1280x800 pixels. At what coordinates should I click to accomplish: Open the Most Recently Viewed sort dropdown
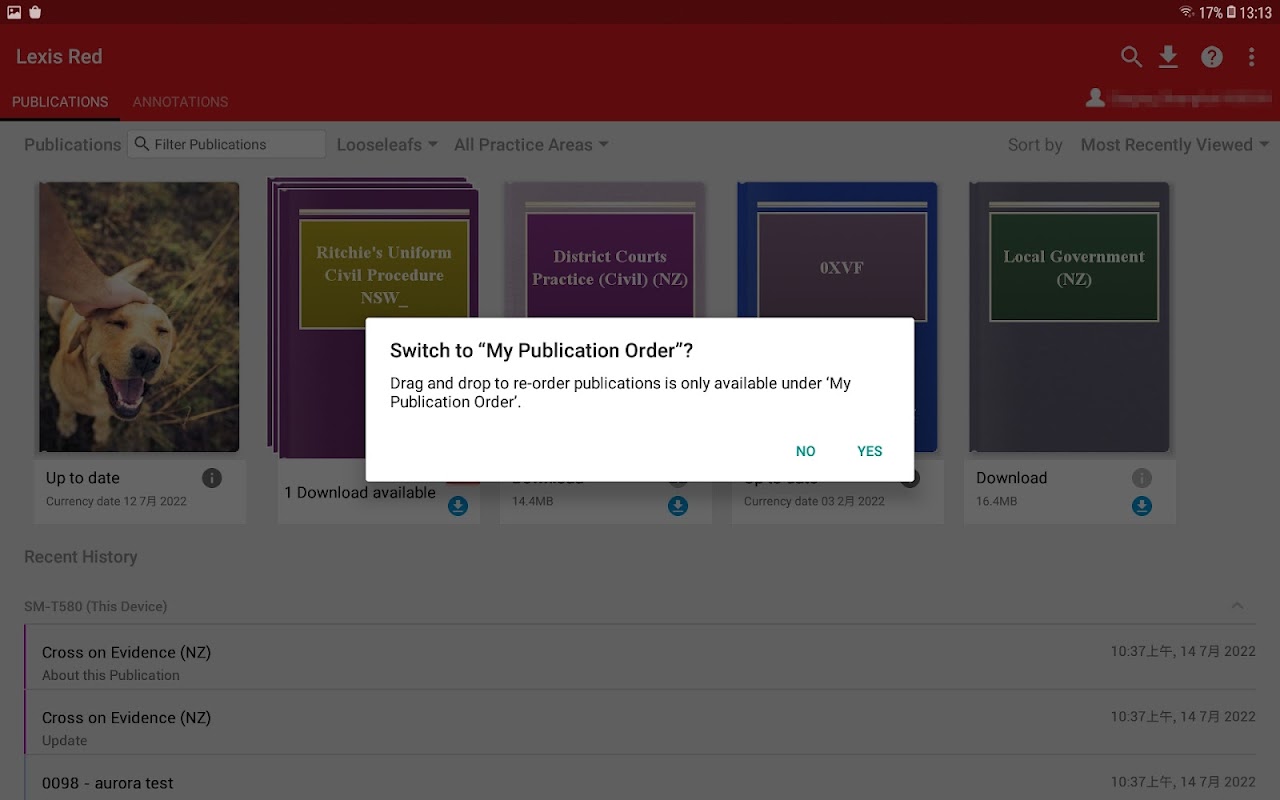[x=1175, y=145]
